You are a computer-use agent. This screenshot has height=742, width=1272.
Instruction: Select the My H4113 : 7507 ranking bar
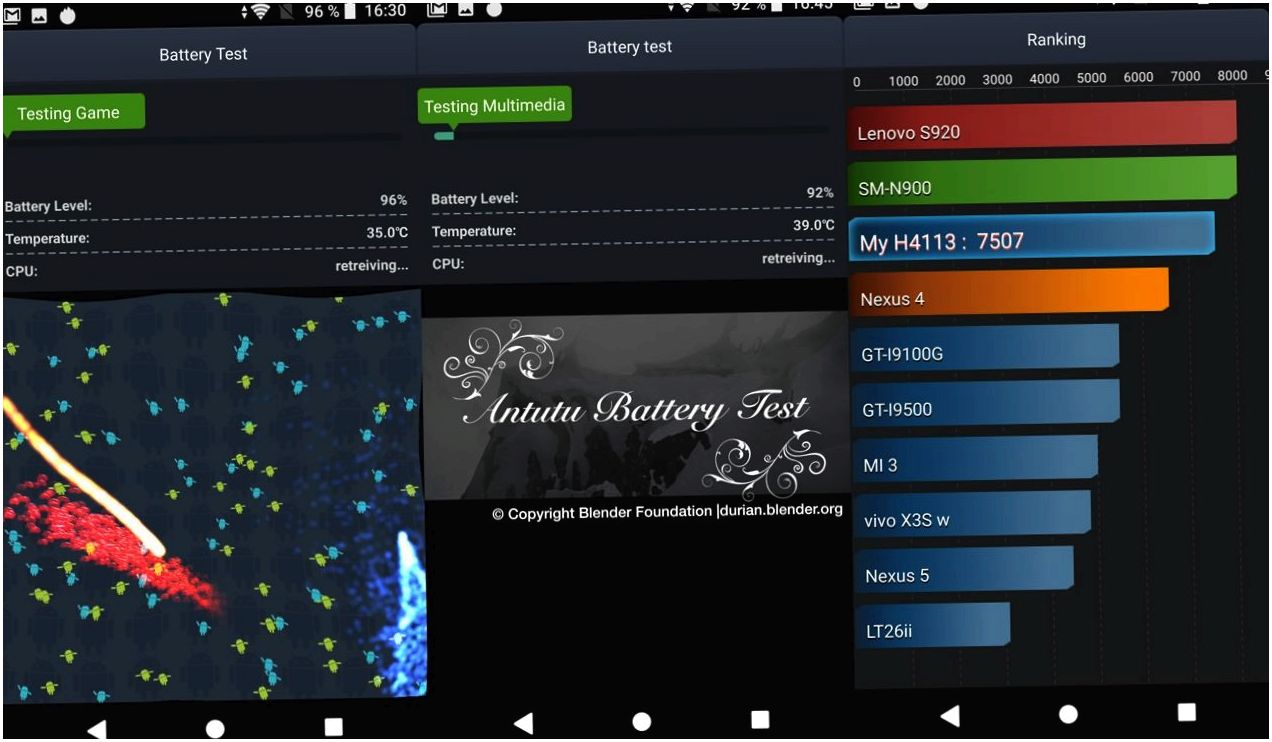click(x=1032, y=238)
